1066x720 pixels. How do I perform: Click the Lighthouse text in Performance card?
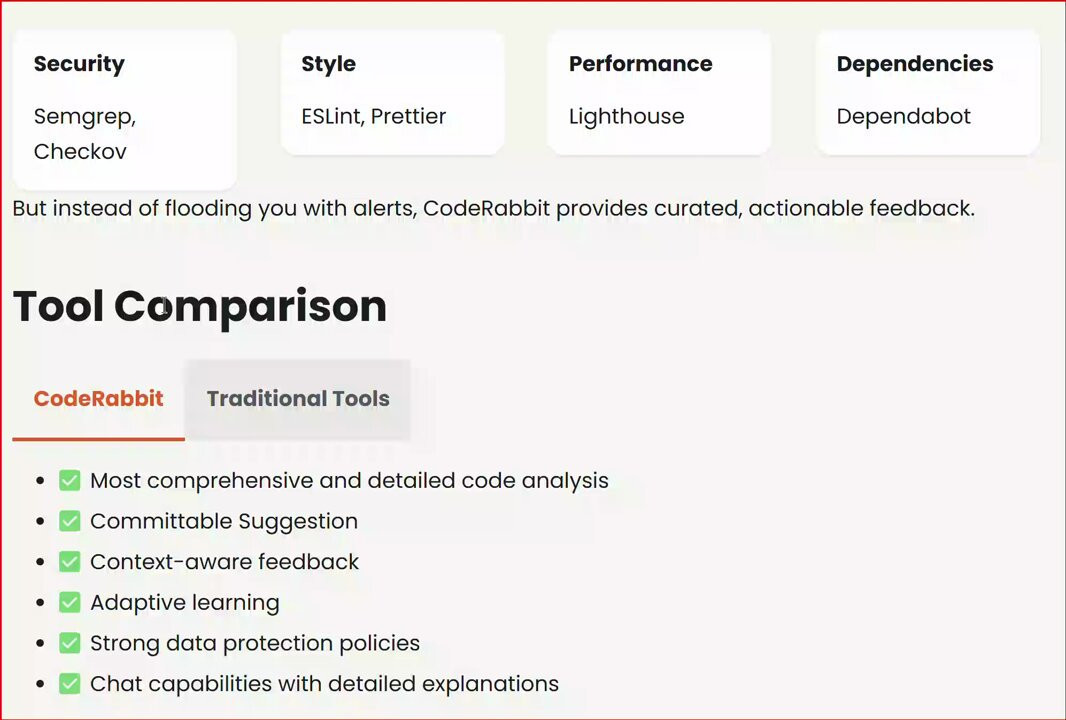coord(626,116)
